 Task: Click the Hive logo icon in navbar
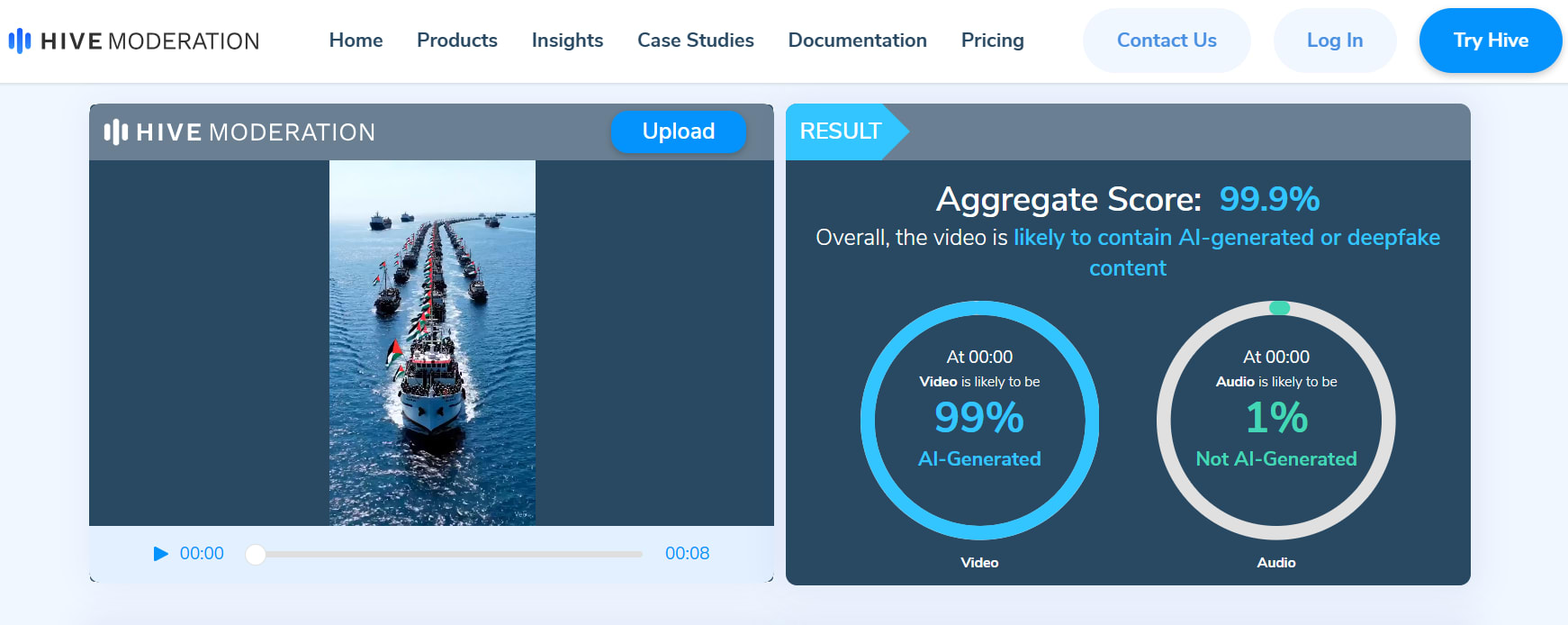[x=20, y=41]
